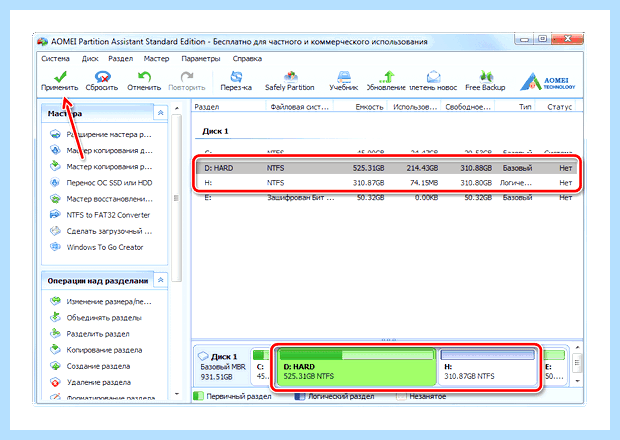Click the AOMEI Technology logo

click(x=547, y=81)
